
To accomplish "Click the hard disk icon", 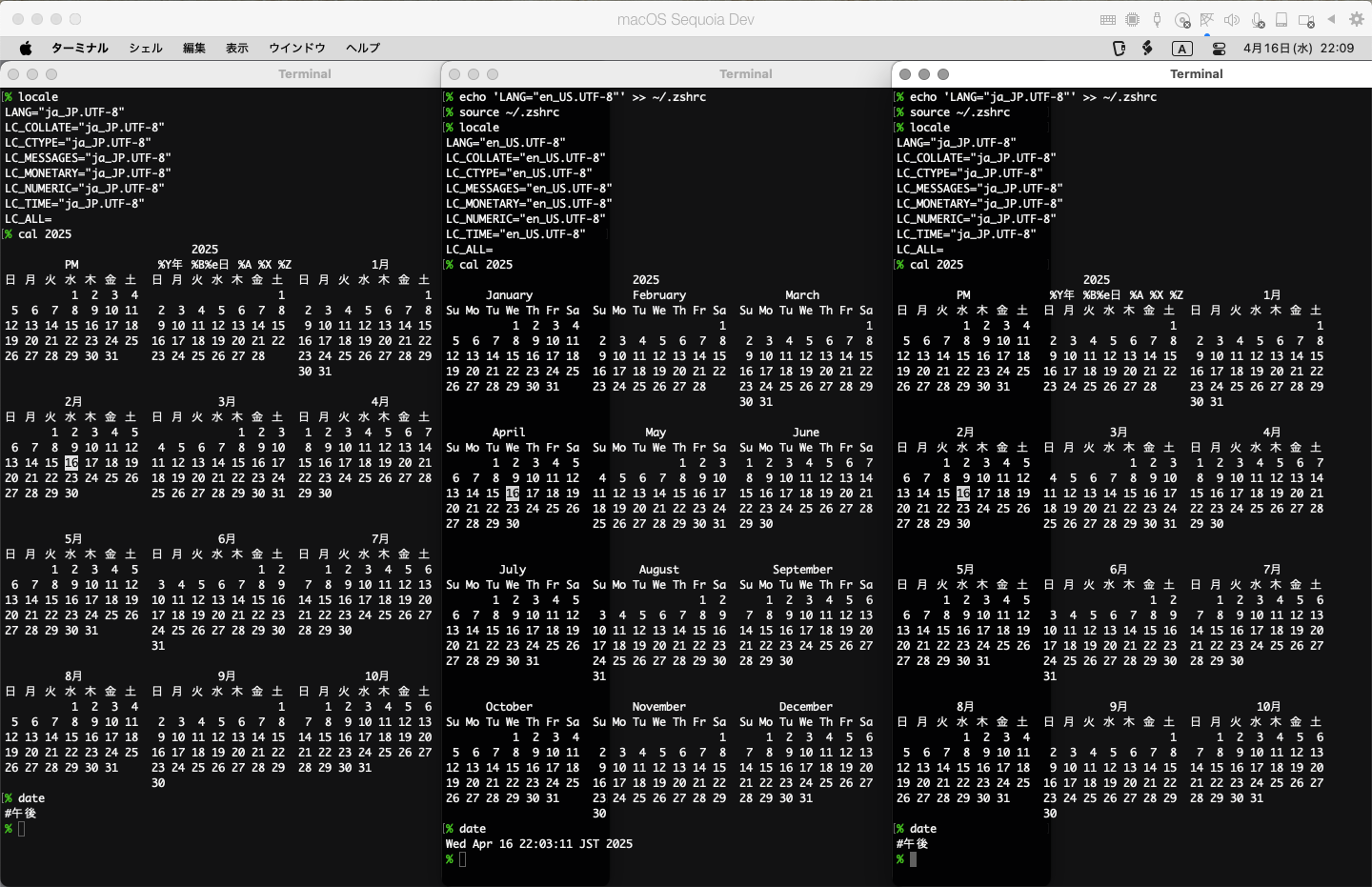I will tap(1281, 20).
